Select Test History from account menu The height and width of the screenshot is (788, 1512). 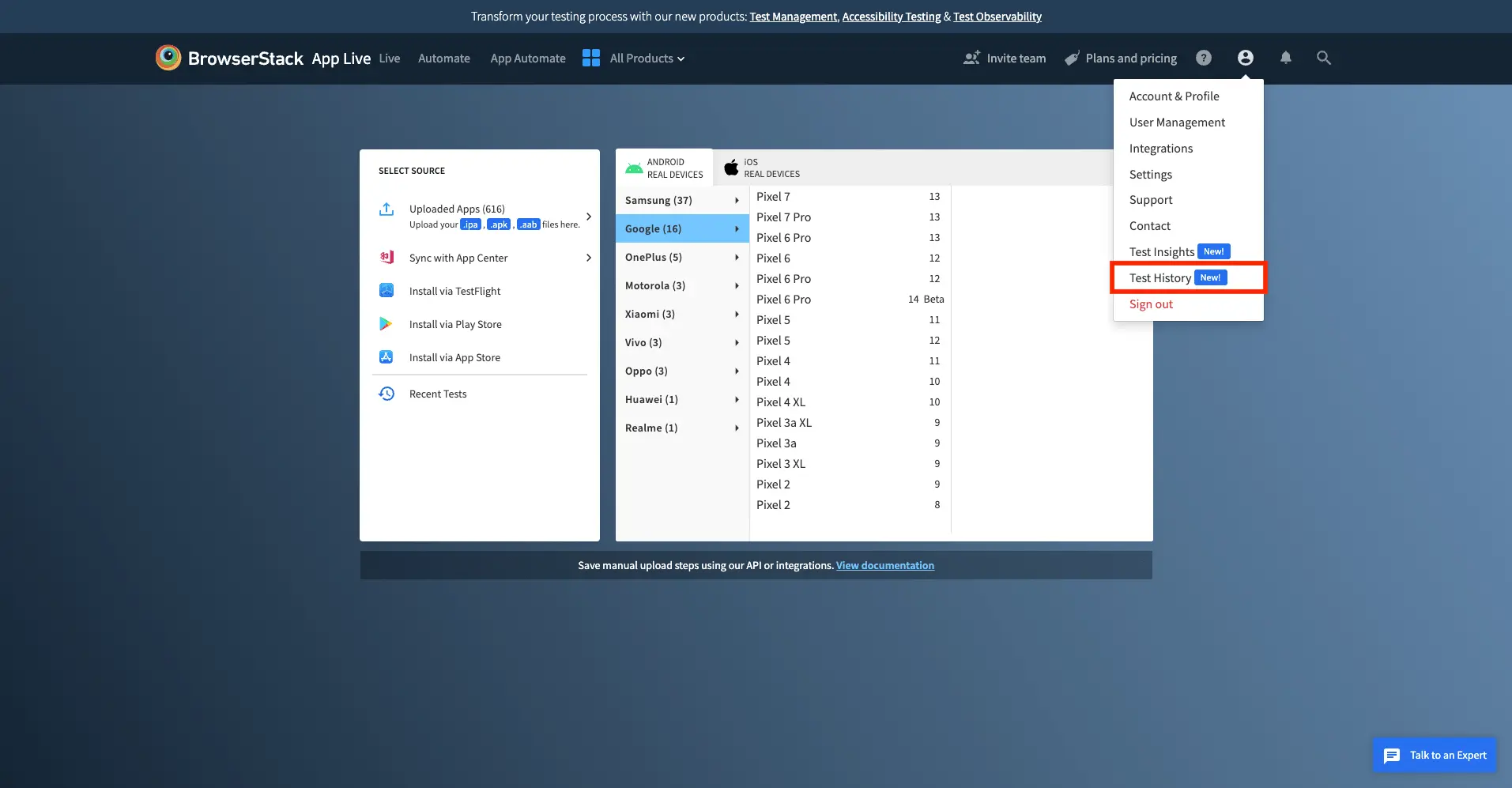click(x=1160, y=278)
